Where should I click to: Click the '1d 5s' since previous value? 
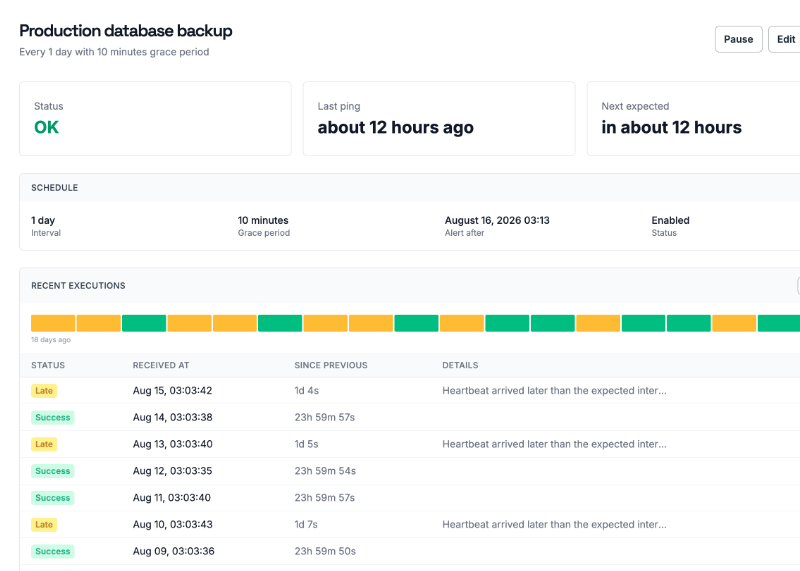coord(306,444)
